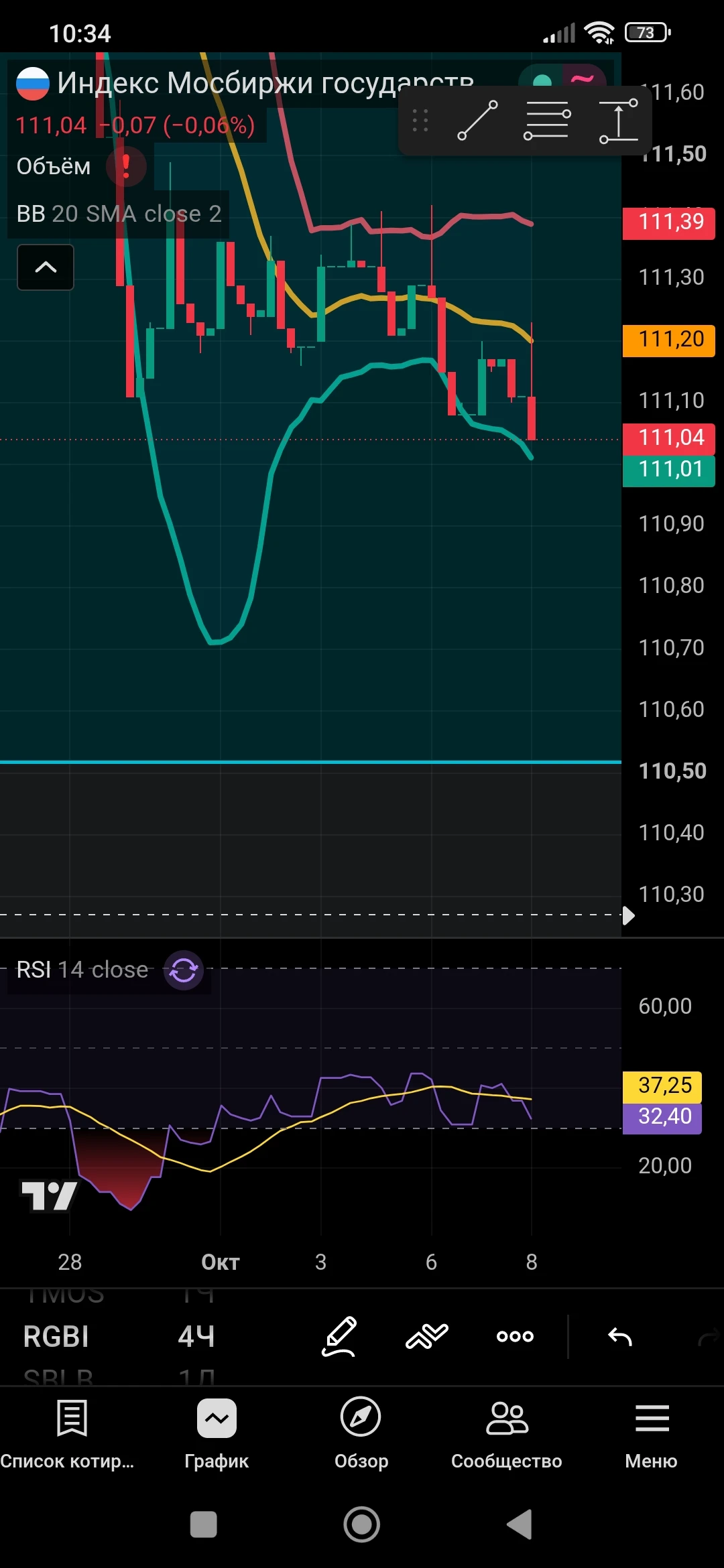Tap the 110,50 bold price level label
Image resolution: width=724 pixels, height=1568 pixels.
point(672,771)
